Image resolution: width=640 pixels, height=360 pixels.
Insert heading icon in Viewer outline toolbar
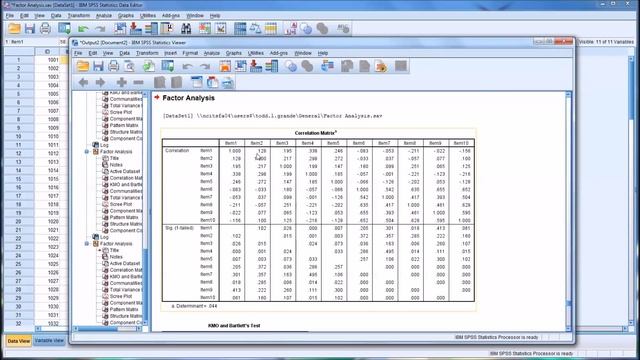(197, 82)
